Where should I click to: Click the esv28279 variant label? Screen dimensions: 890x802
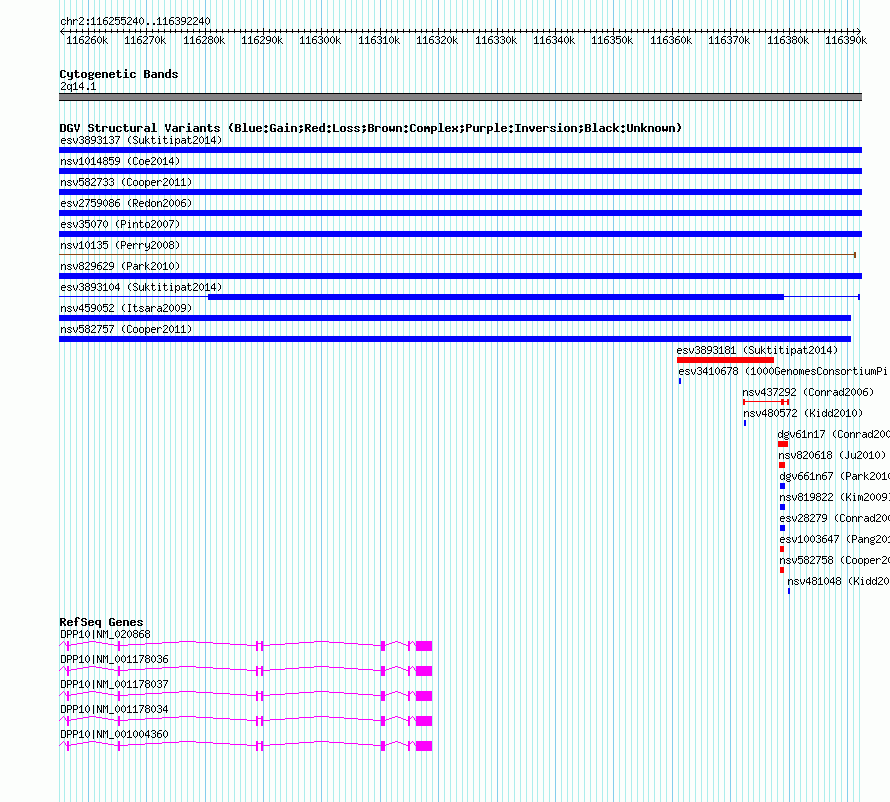click(x=834, y=518)
